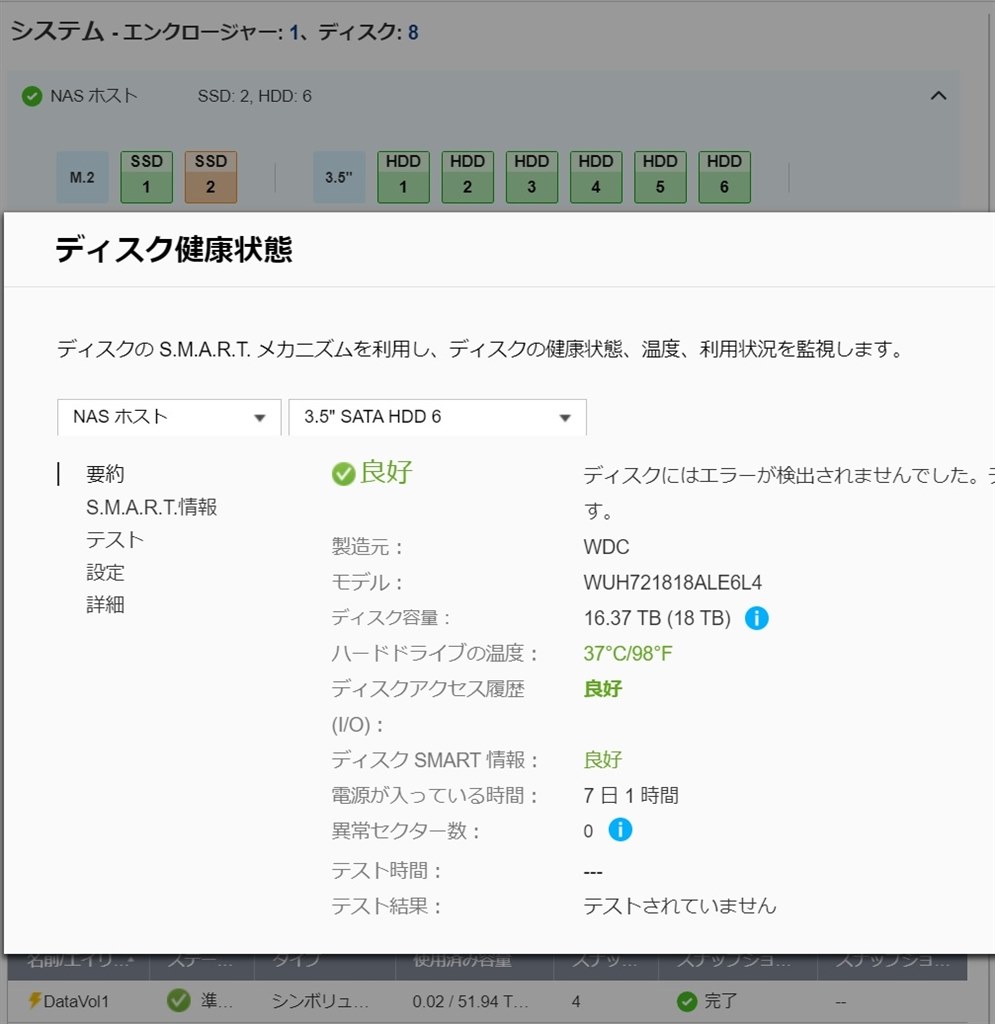995x1024 pixels.
Task: Open the 詳細 tab
Action: click(104, 605)
